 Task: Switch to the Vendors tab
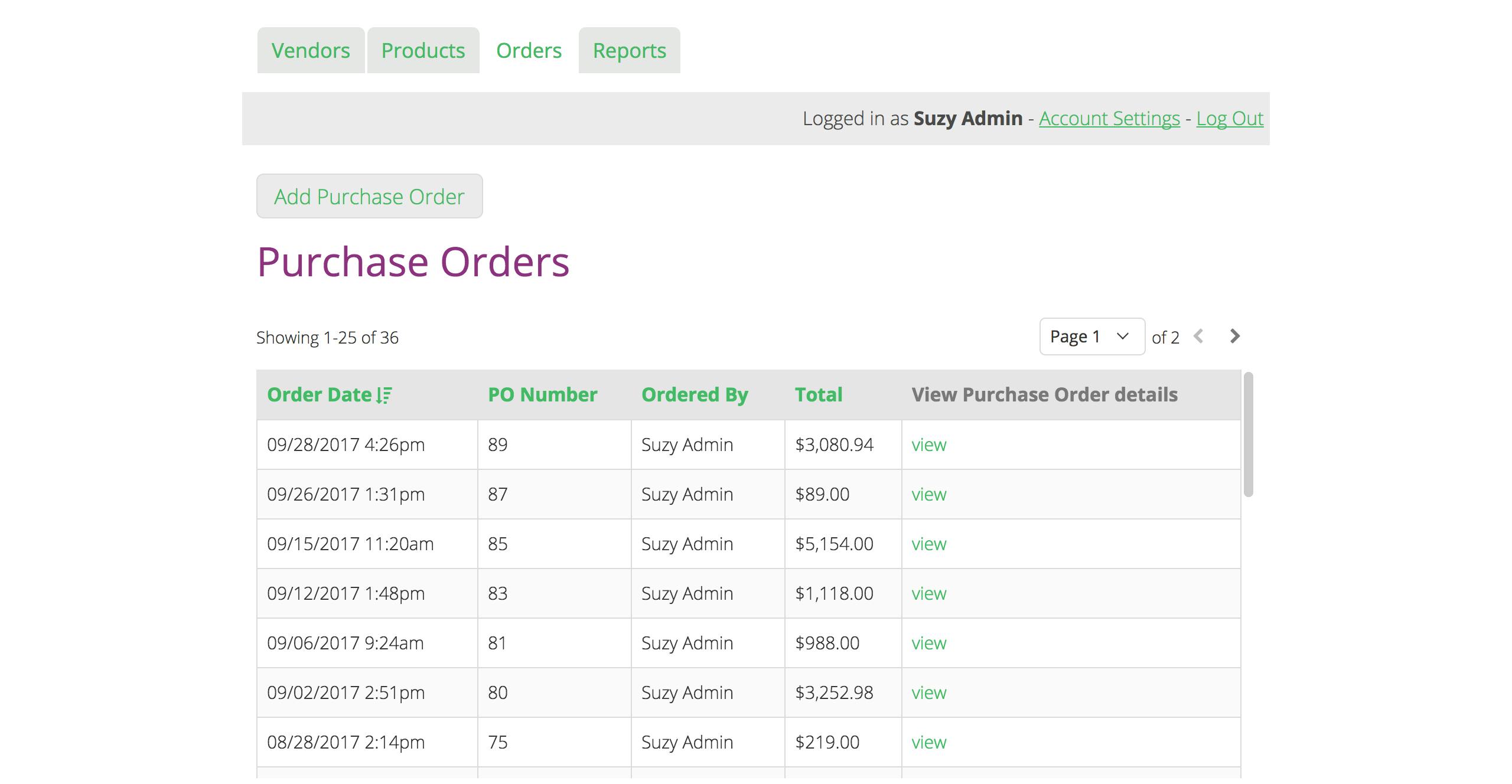311,51
